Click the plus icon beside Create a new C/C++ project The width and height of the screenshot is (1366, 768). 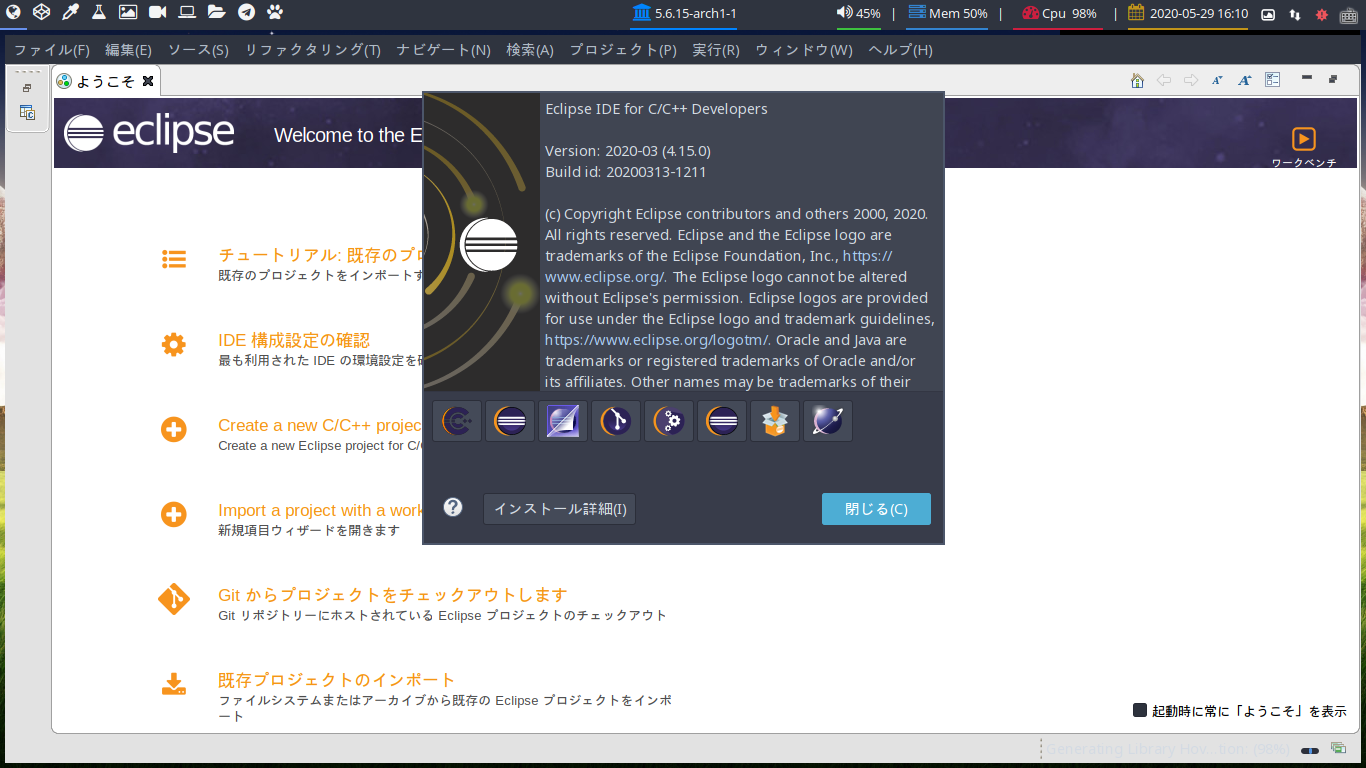click(x=174, y=430)
